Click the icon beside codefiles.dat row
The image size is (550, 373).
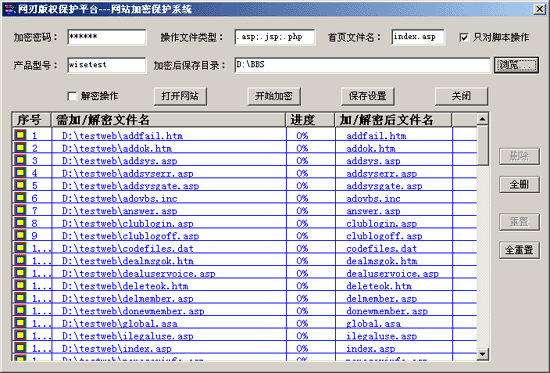(20, 248)
